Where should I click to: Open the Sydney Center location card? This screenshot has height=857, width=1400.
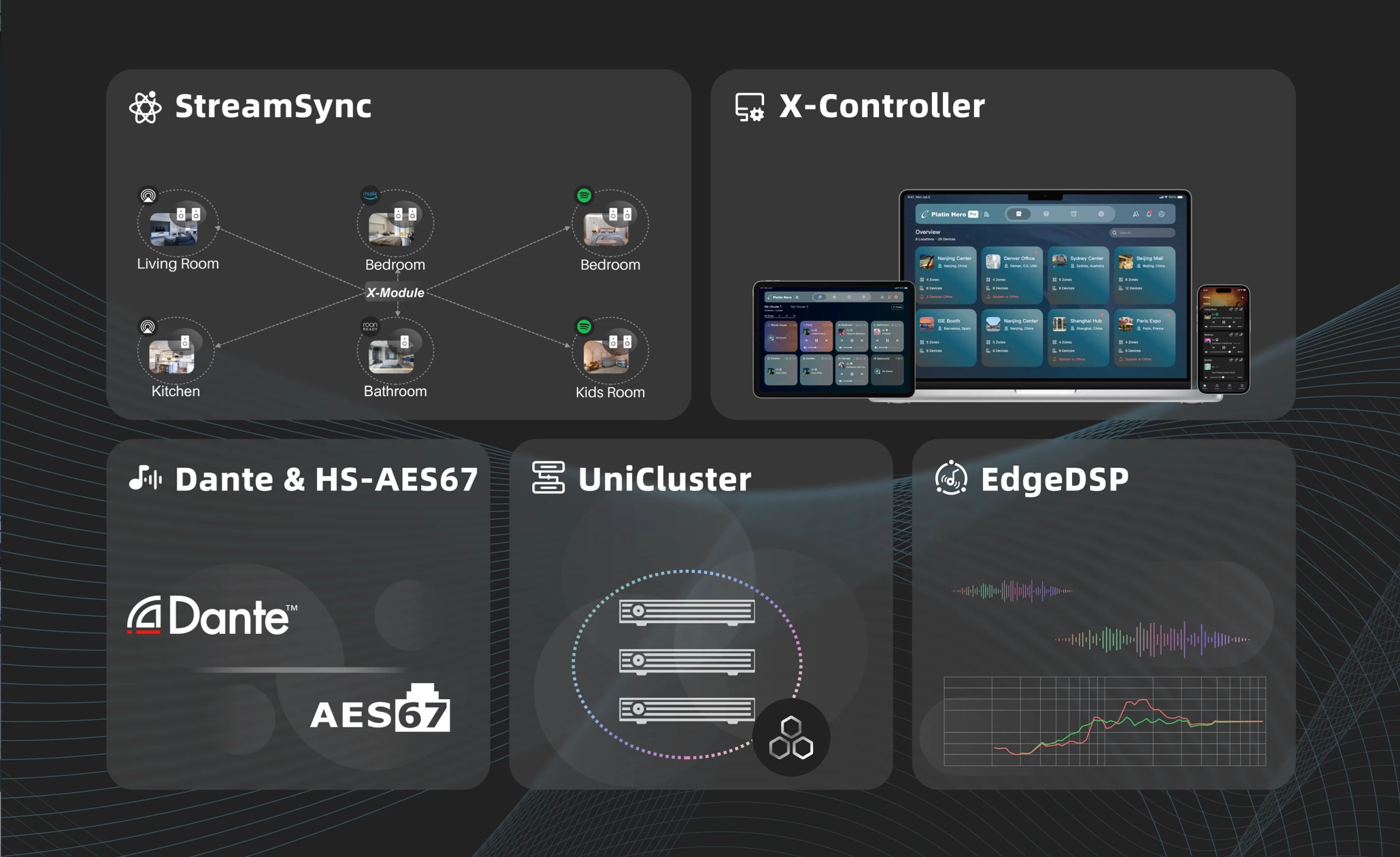coord(1078,276)
